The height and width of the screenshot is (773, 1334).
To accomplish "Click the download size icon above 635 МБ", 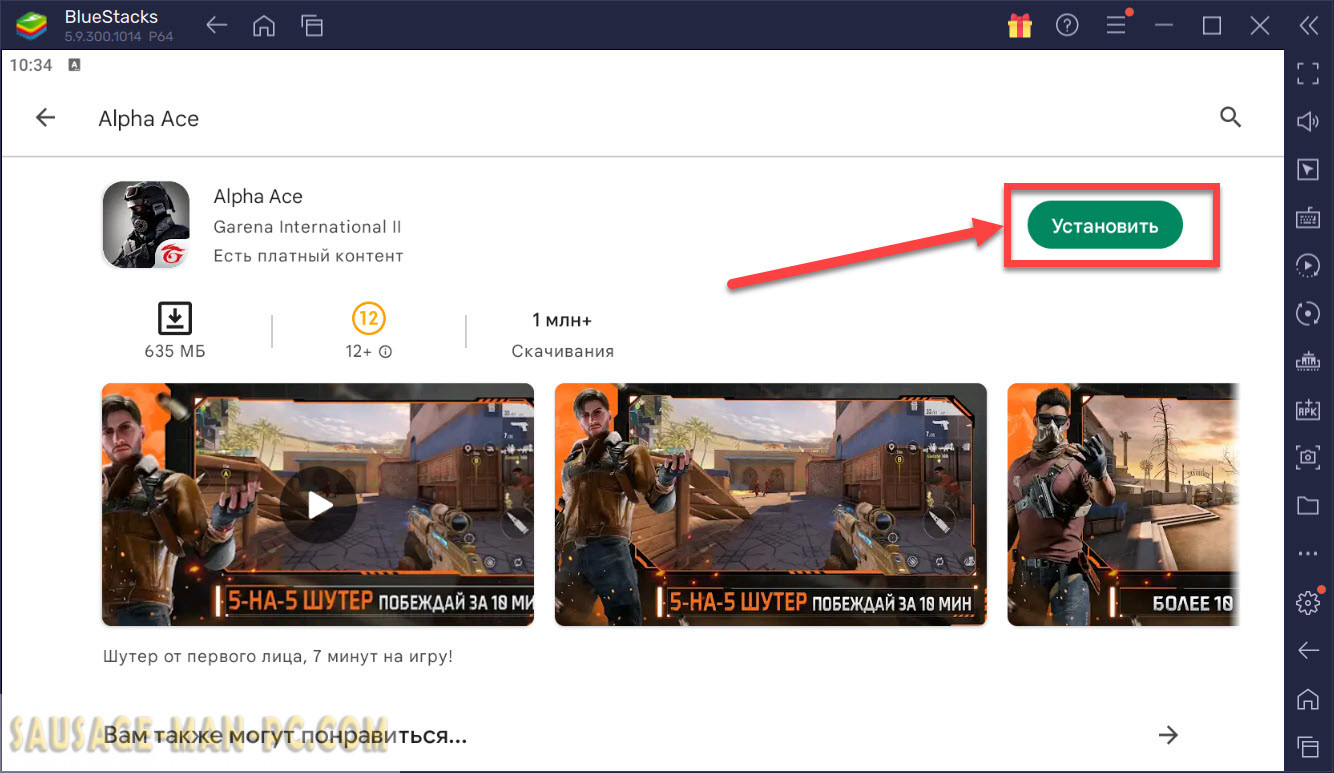I will [x=175, y=319].
